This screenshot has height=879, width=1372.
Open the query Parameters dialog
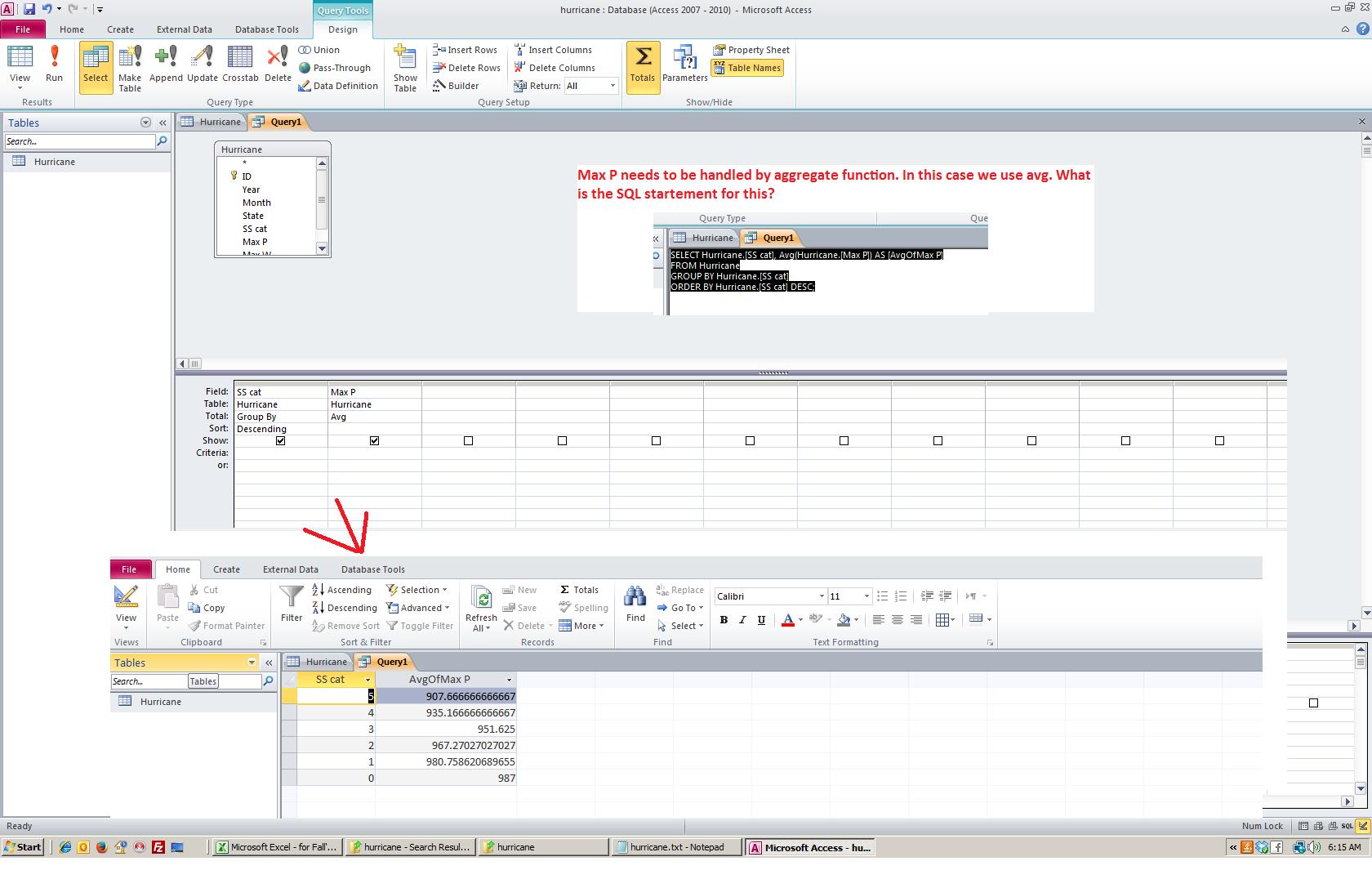point(684,65)
